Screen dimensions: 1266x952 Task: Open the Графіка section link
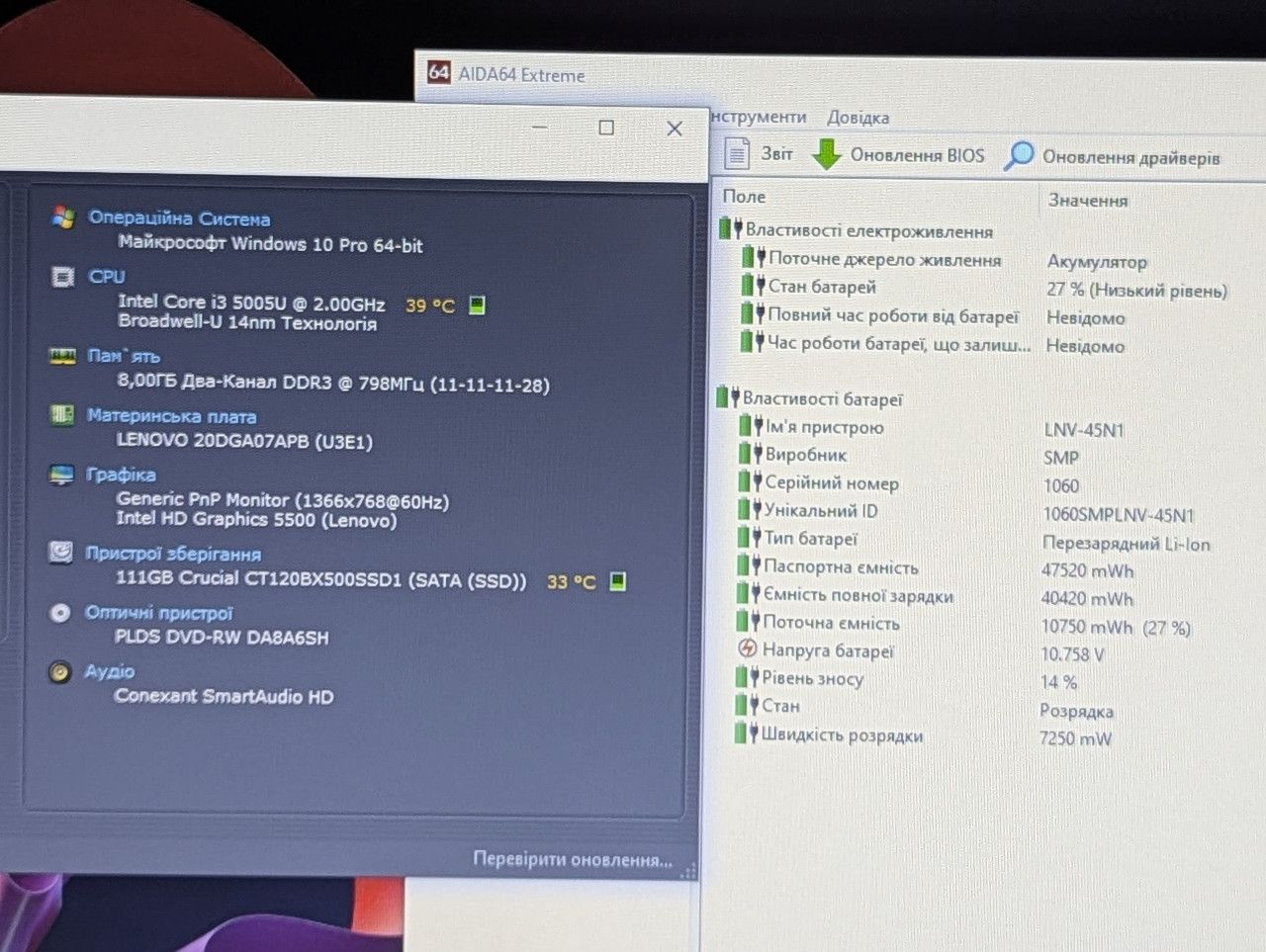(x=121, y=475)
